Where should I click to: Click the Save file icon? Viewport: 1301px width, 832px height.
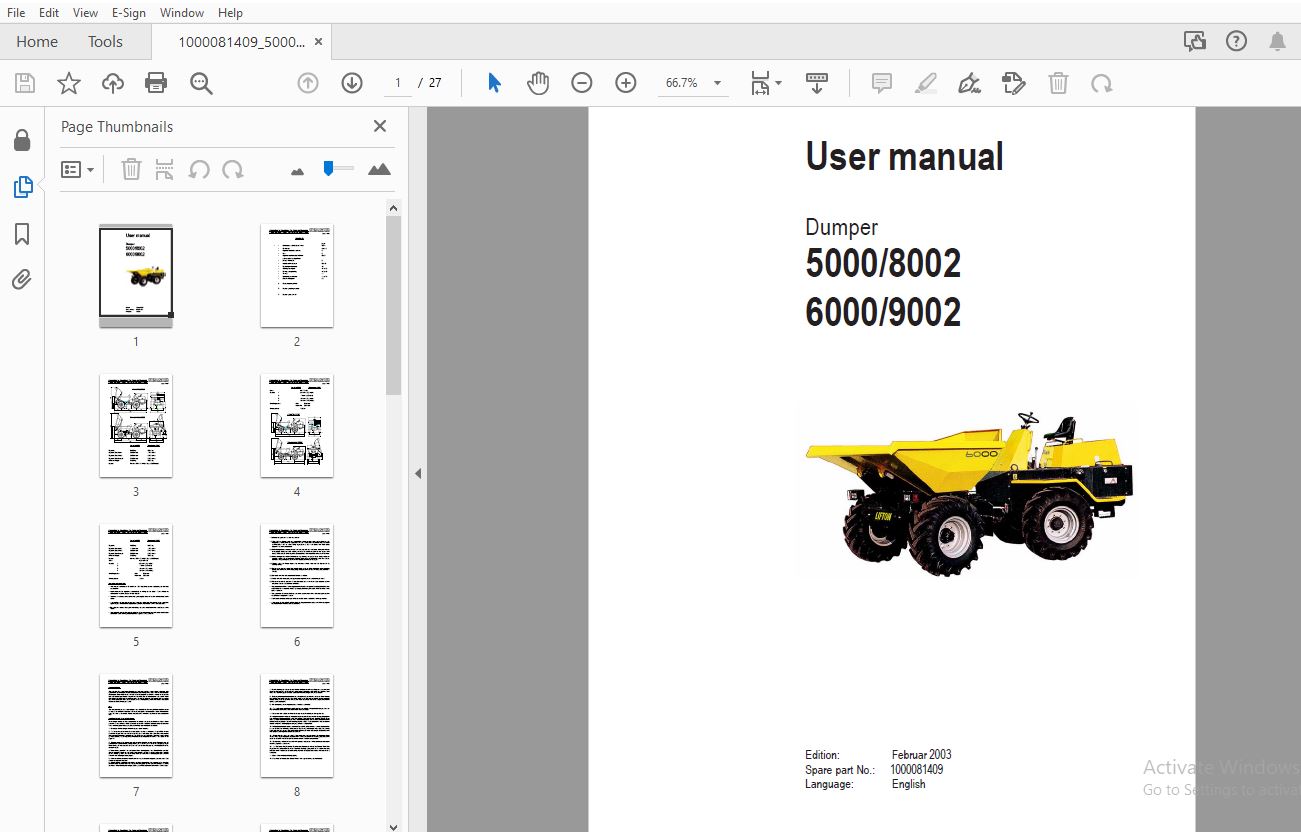(x=24, y=83)
